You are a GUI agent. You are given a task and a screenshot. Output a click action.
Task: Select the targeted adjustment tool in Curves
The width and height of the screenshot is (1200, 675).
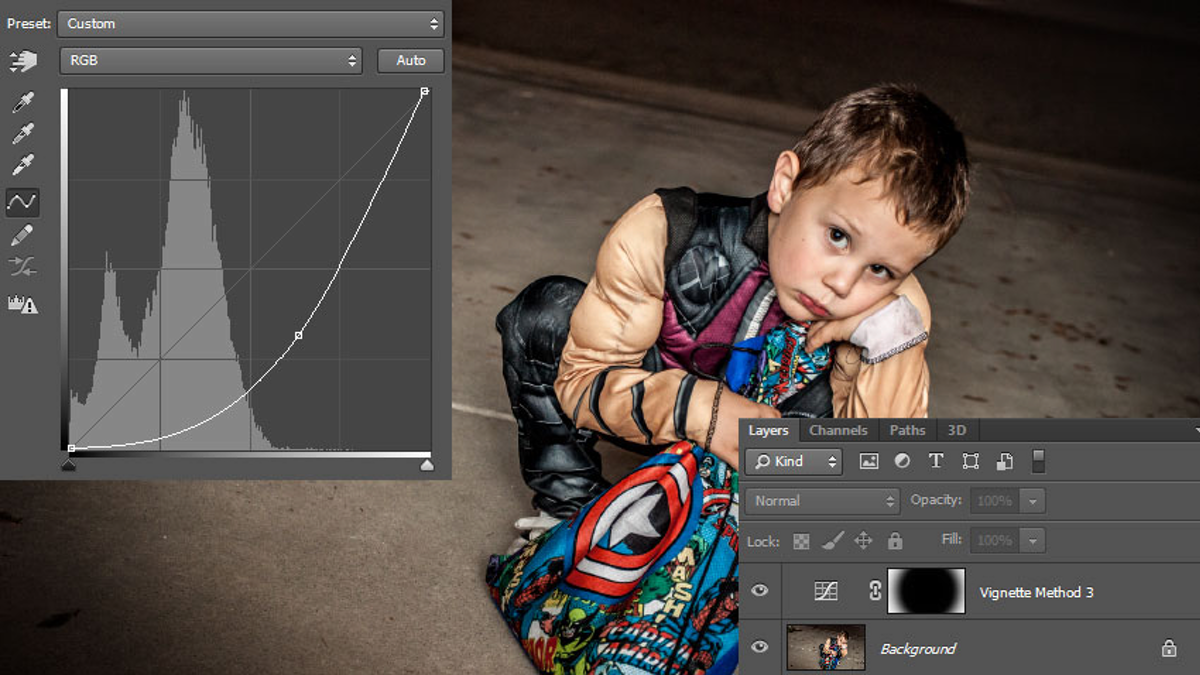coord(24,62)
